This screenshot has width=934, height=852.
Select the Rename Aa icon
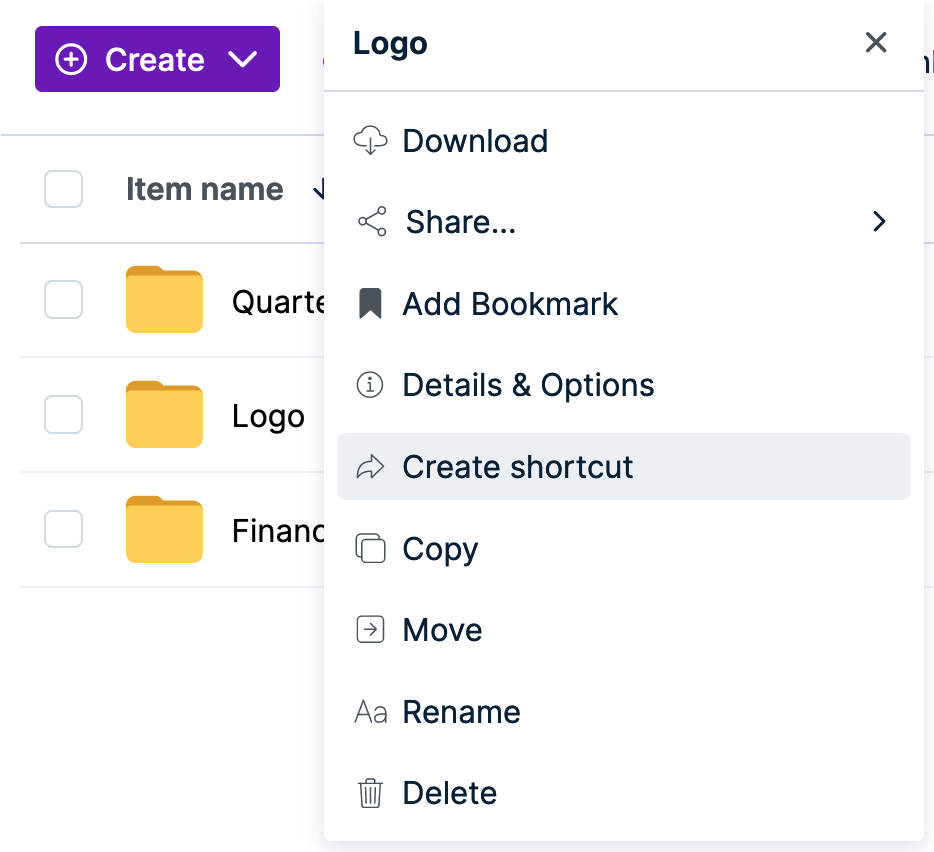click(371, 712)
